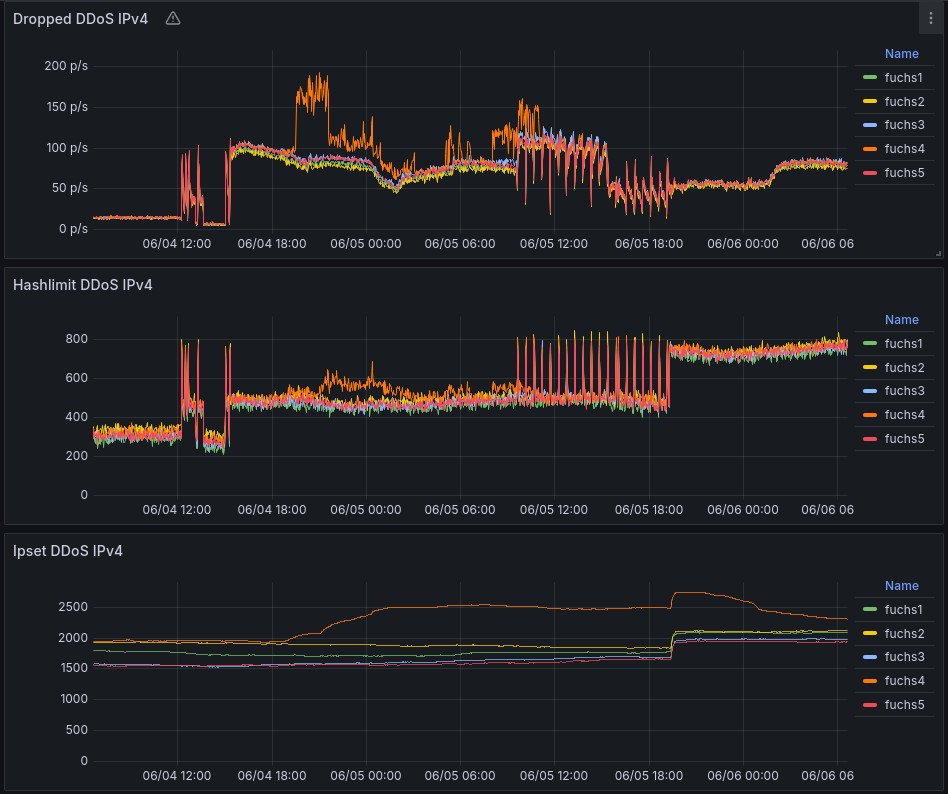
Task: Click the resize handle of Dropped DDoS panel
Action: click(938, 254)
